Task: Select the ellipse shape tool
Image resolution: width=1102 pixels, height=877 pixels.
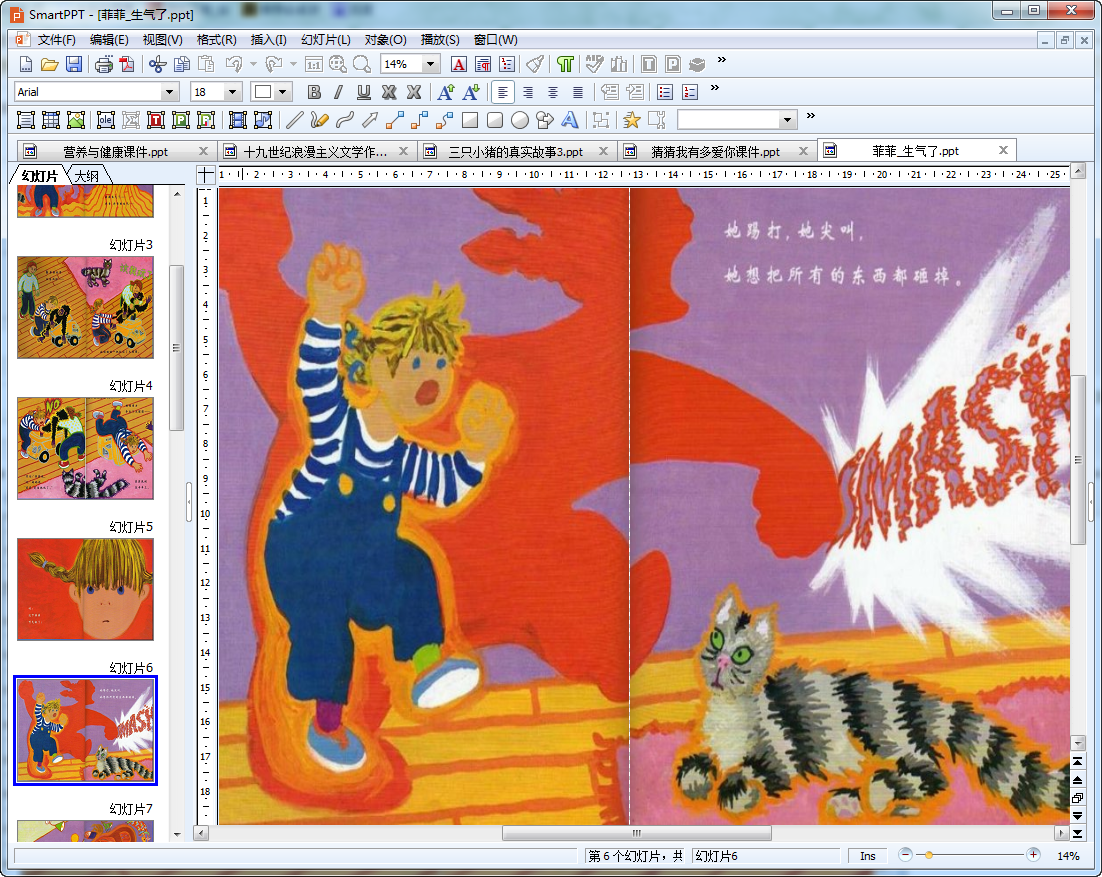Action: [x=519, y=120]
